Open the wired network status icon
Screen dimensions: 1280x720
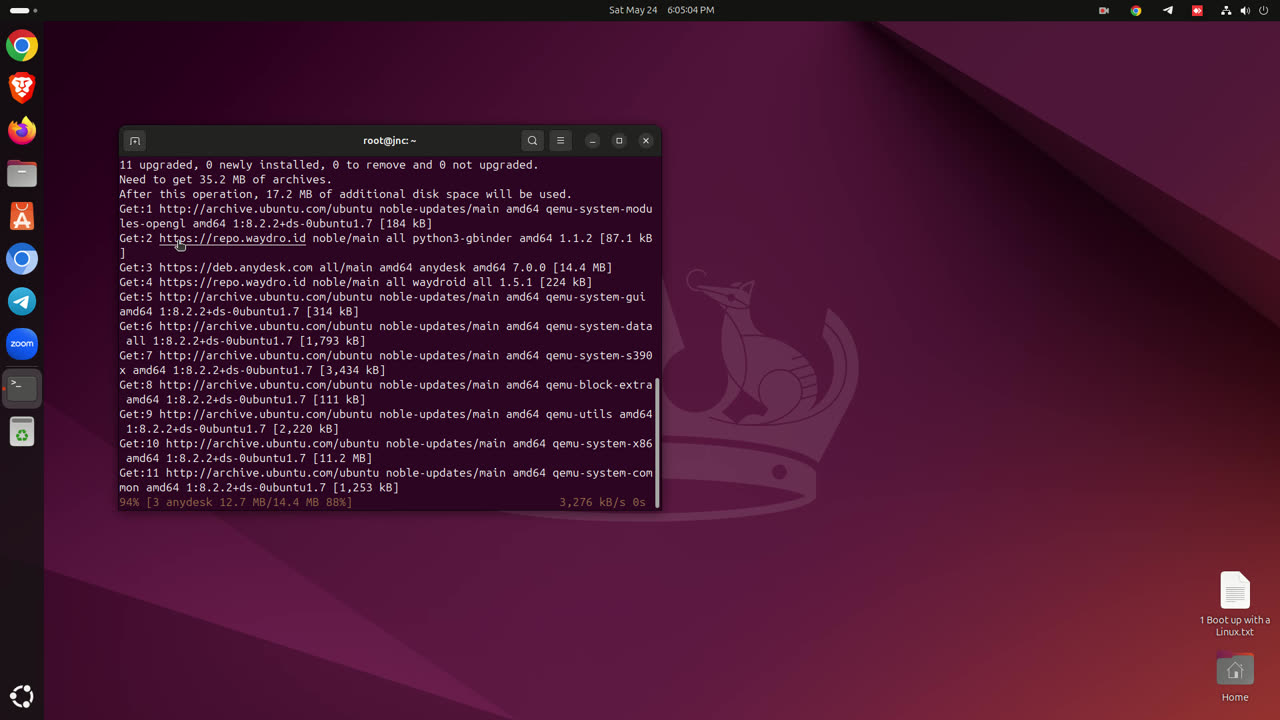pyautogui.click(x=1226, y=10)
